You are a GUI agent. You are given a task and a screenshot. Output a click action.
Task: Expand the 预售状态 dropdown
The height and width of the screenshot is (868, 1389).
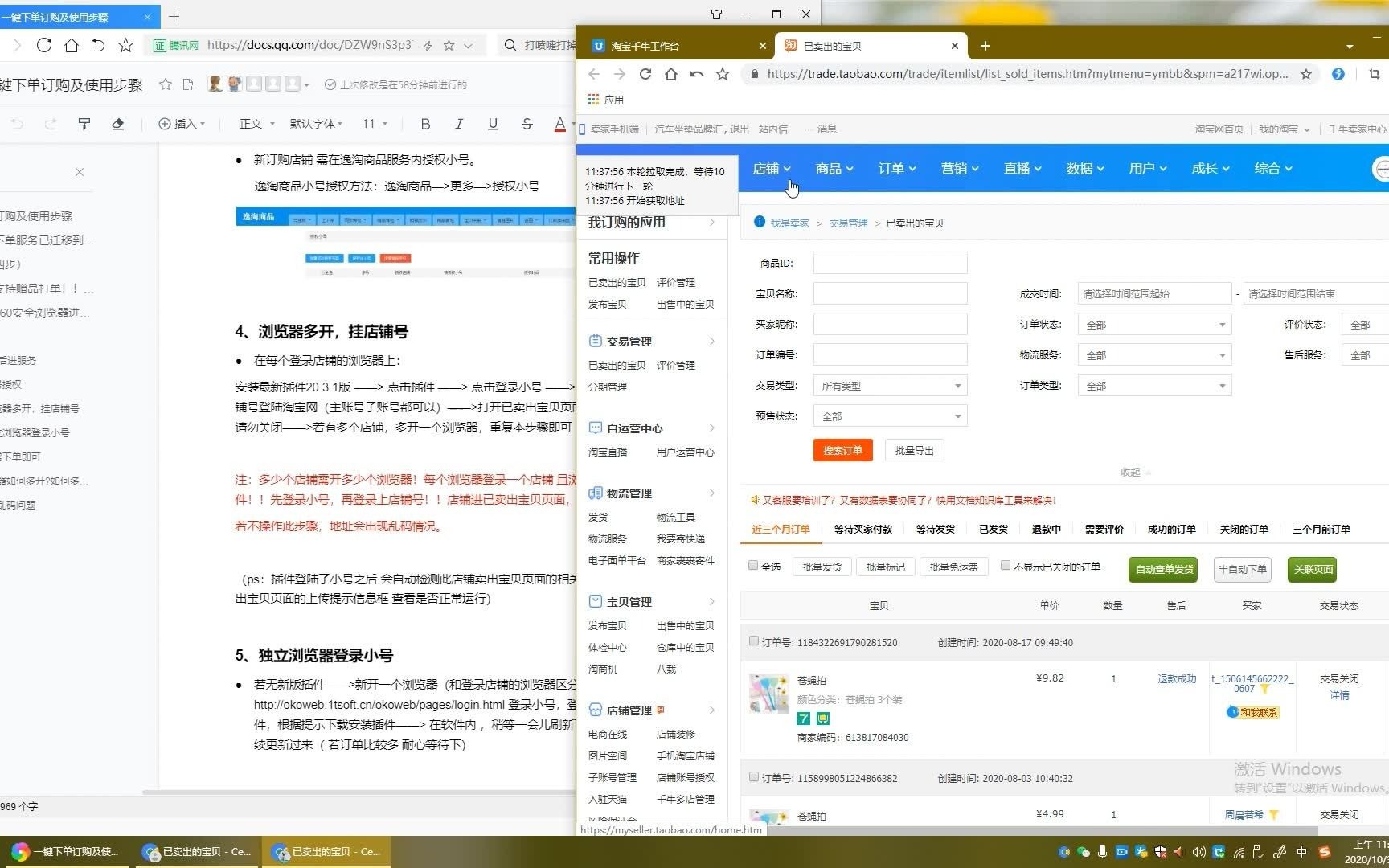pos(890,416)
